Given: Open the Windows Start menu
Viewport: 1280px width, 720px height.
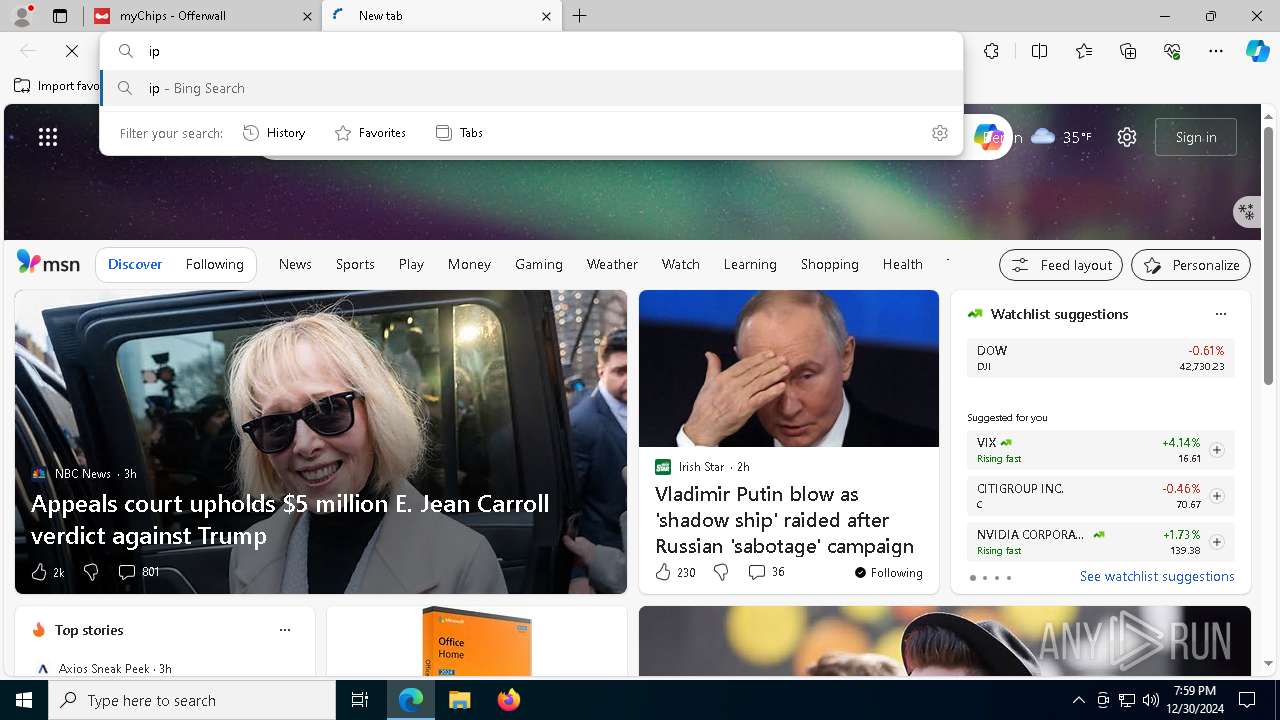Looking at the screenshot, I should pos(24,700).
